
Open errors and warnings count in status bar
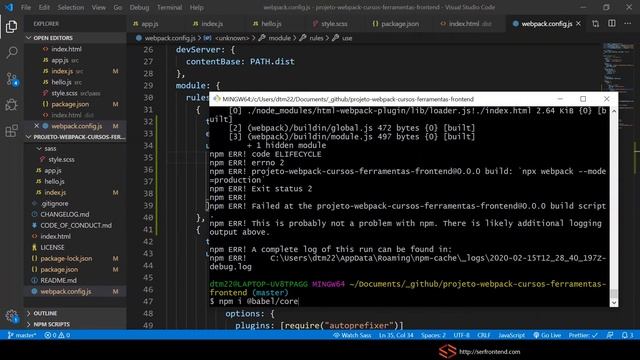click(x=57, y=335)
